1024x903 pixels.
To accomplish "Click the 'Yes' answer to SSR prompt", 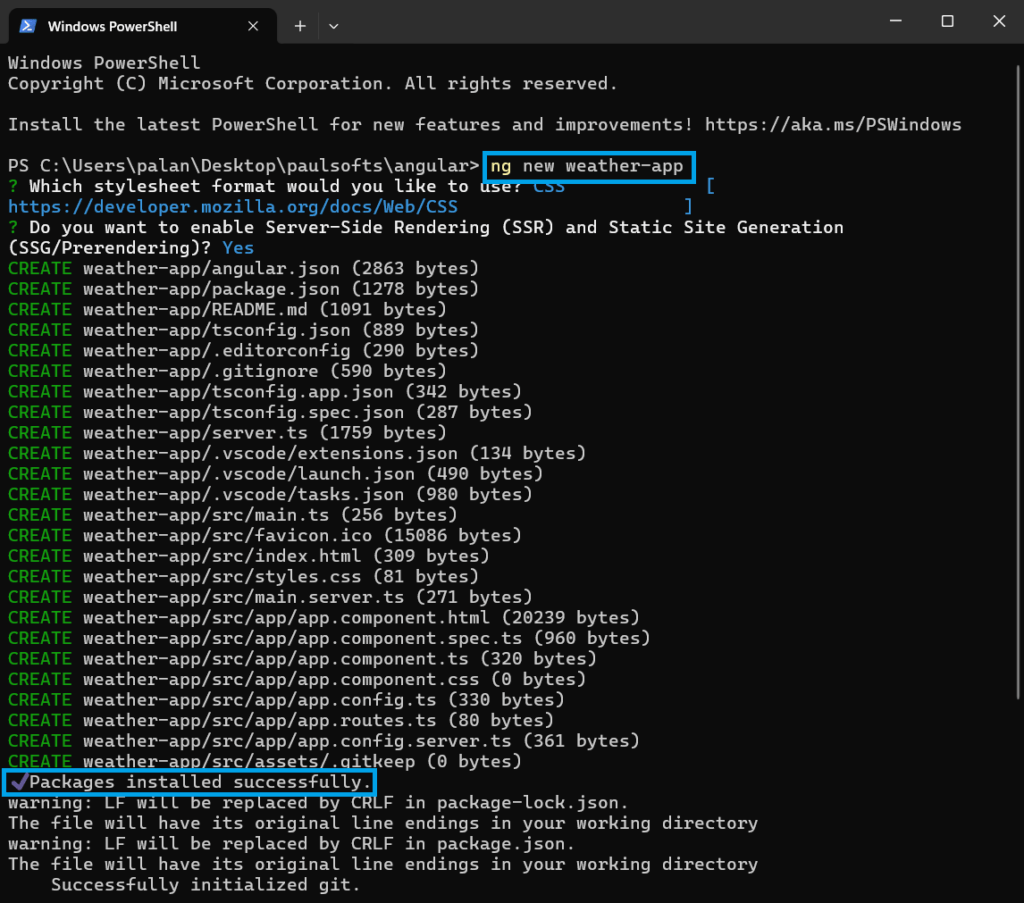I will pos(238,248).
